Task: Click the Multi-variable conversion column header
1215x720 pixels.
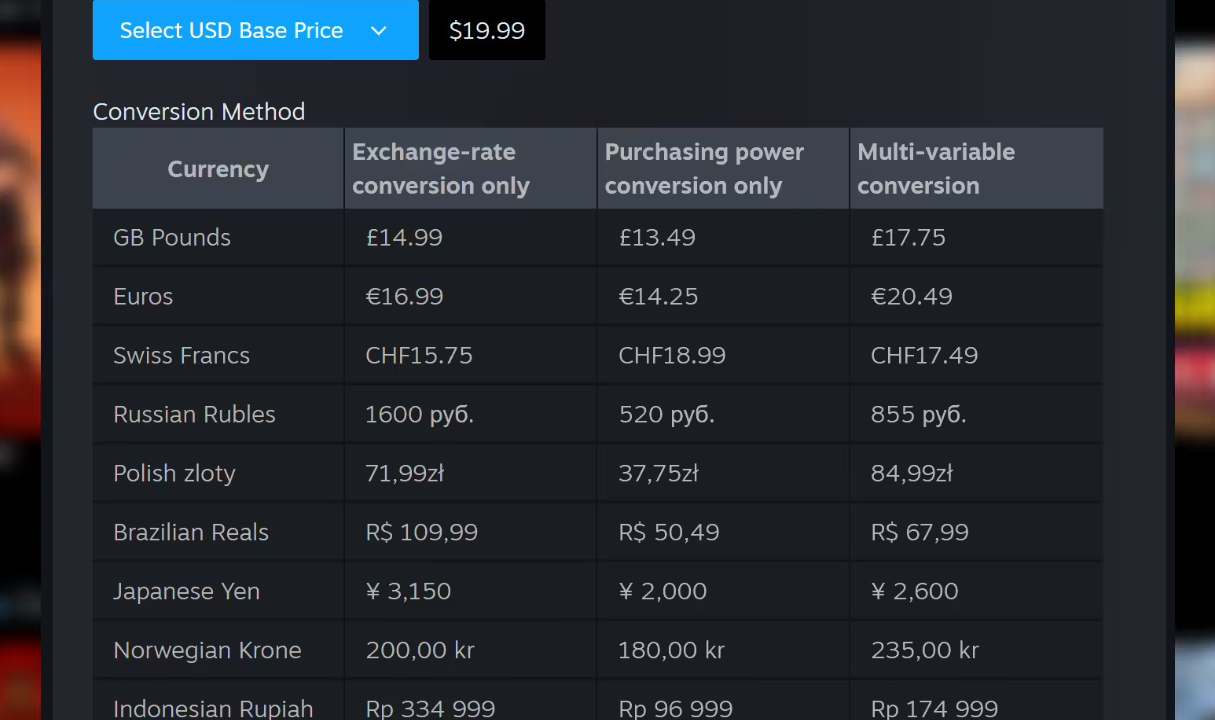Action: [x=936, y=169]
